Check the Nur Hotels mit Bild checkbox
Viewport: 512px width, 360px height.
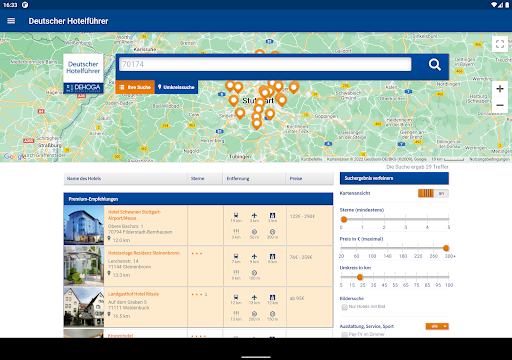(x=344, y=307)
